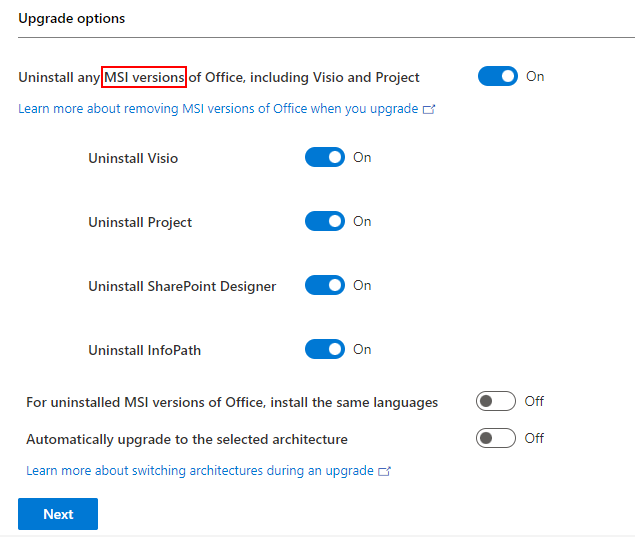
Task: Disable the Uninstall any MSI versions toggle
Action: pos(497,77)
